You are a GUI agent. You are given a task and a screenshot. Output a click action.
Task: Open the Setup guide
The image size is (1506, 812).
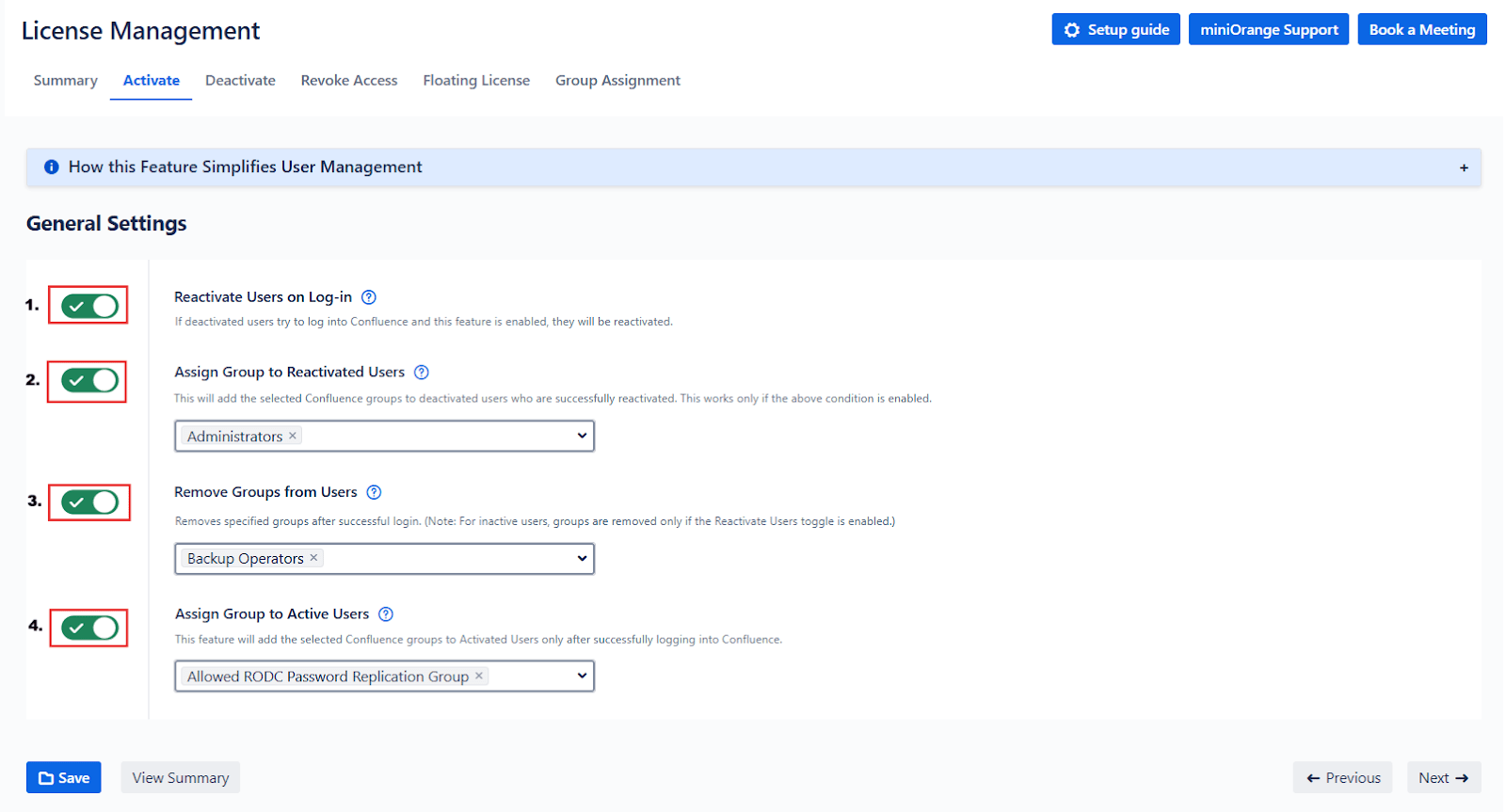click(1115, 30)
